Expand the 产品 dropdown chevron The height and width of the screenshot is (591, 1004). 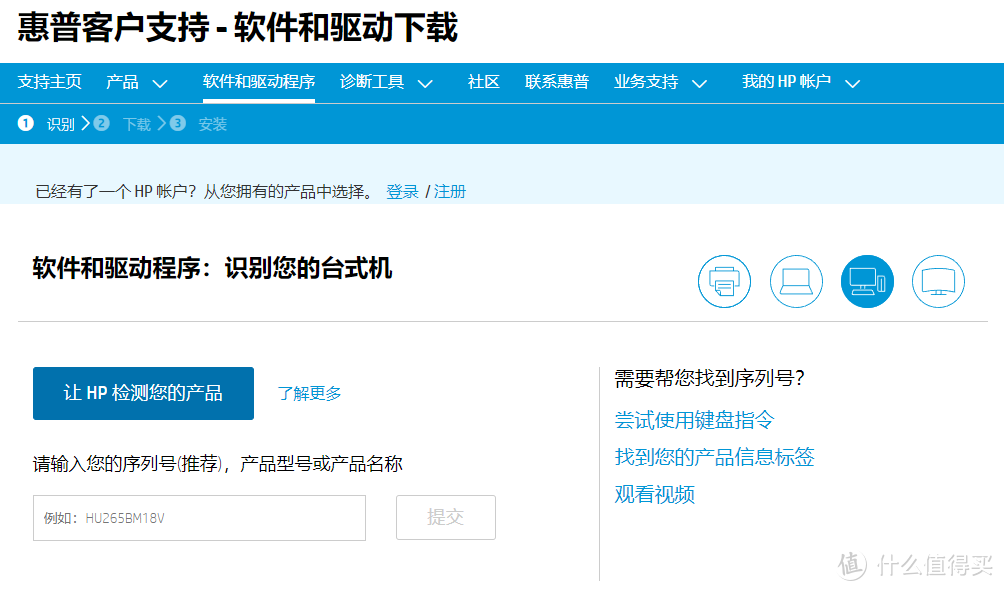(160, 83)
